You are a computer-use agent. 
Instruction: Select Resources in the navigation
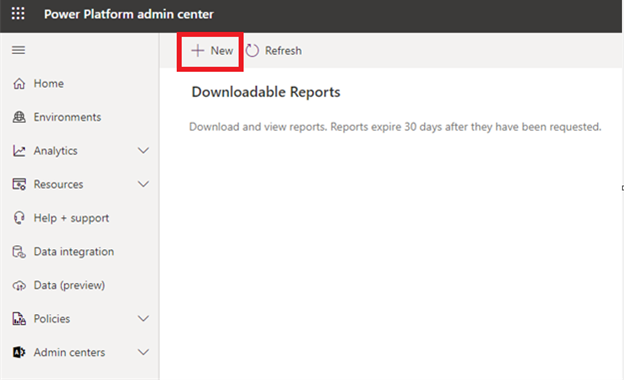(58, 184)
